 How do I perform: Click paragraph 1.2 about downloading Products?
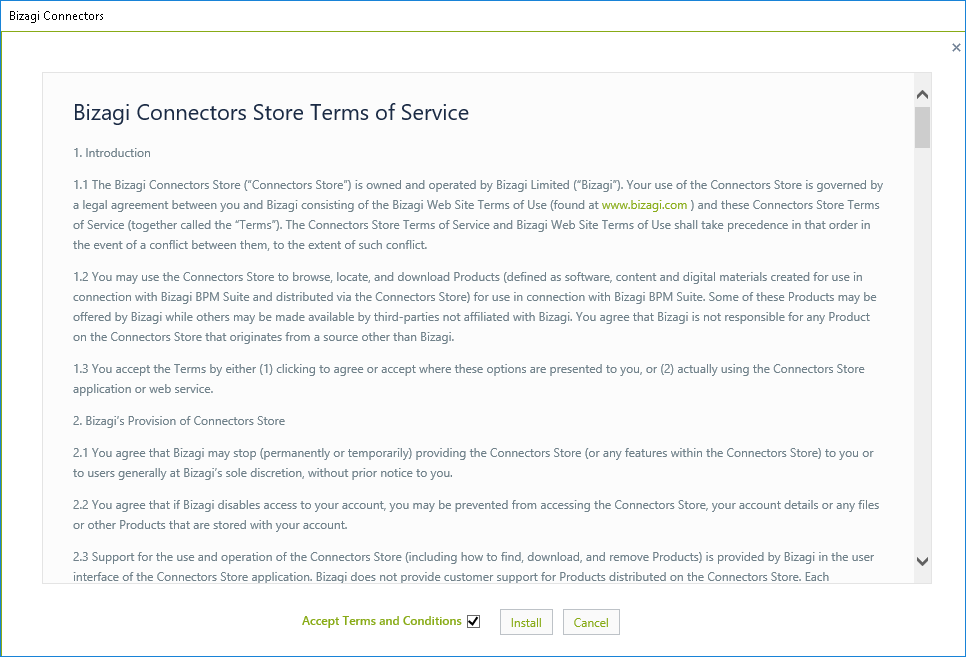[474, 307]
